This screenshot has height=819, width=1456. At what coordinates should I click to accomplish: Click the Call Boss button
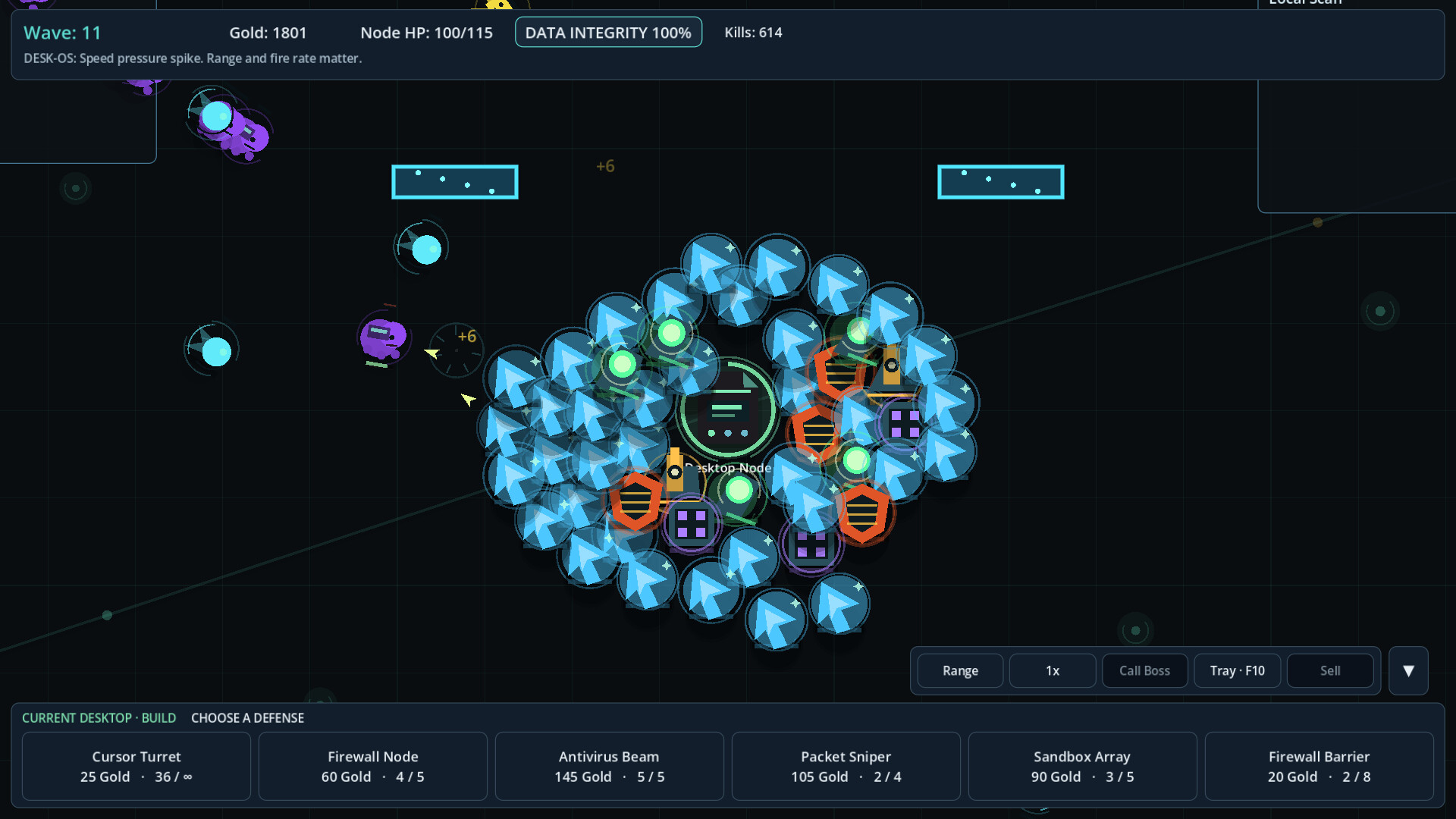[1144, 670]
